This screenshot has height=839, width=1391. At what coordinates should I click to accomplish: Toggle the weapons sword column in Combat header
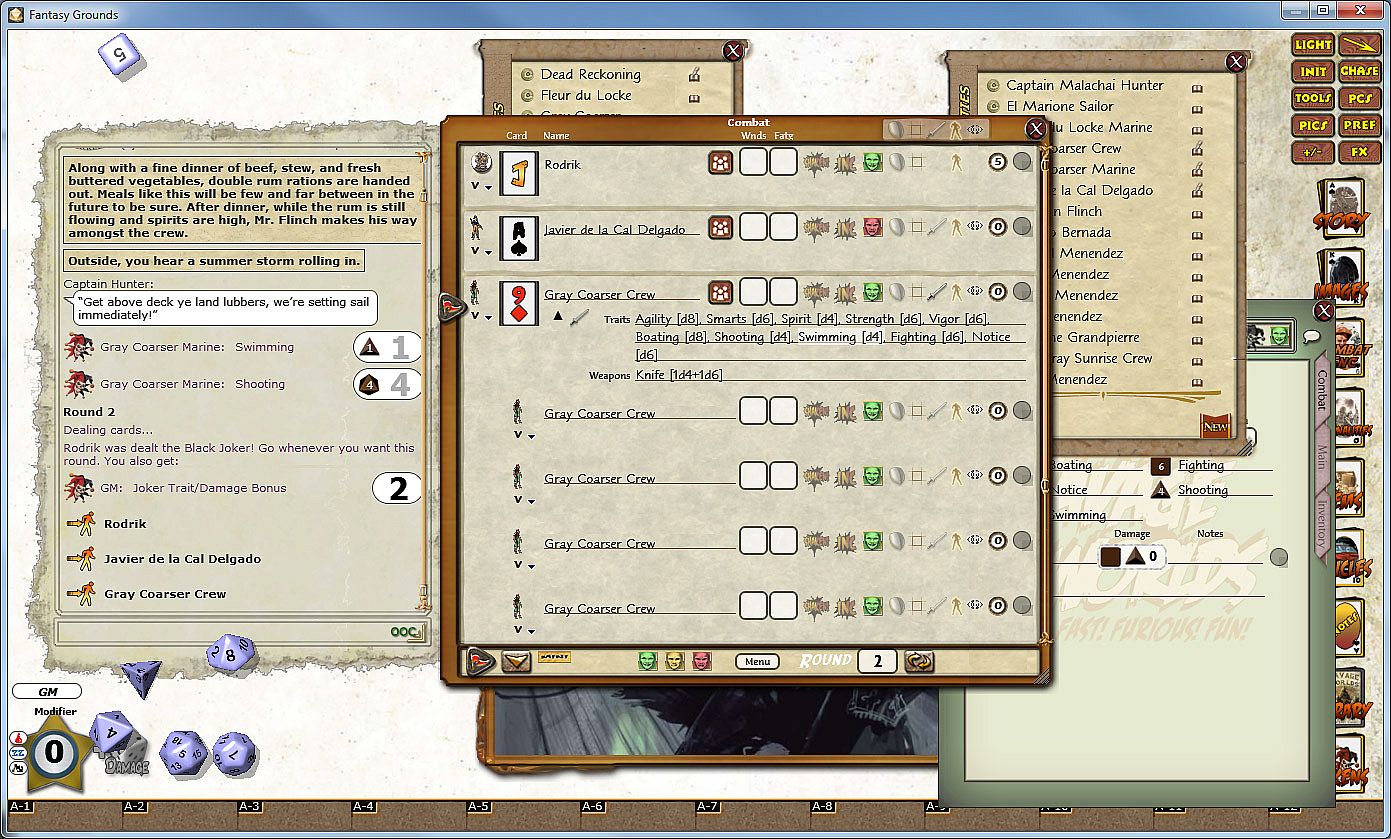click(936, 129)
